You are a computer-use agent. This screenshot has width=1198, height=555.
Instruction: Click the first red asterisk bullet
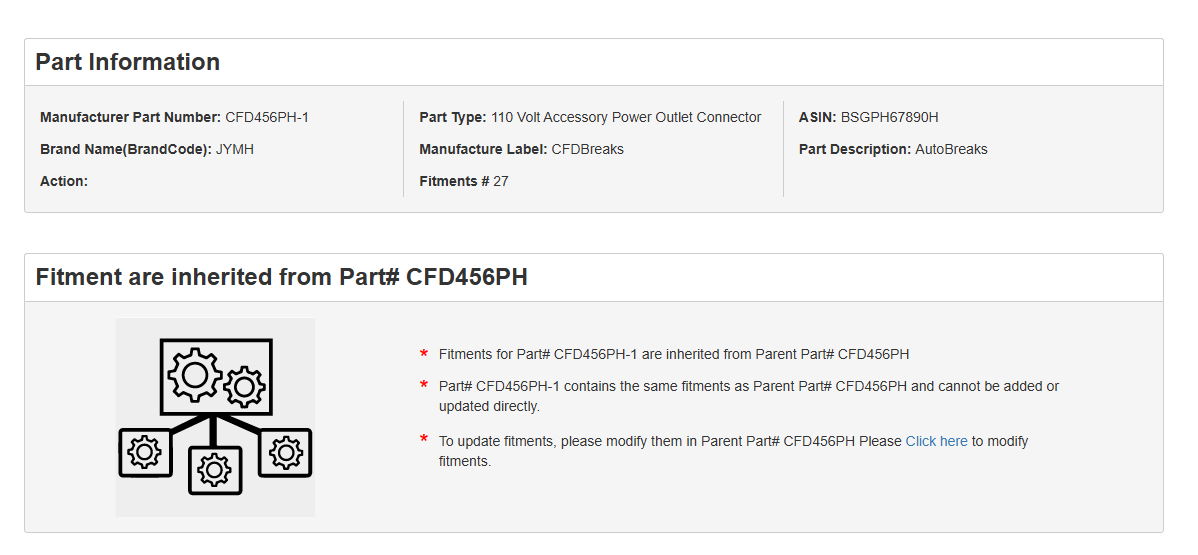click(424, 354)
